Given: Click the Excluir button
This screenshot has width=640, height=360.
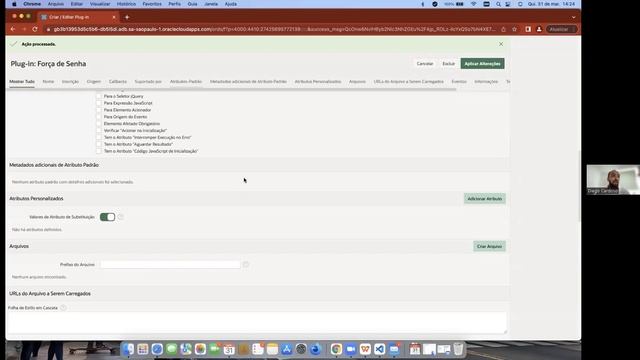Looking at the screenshot, I should 448,64.
